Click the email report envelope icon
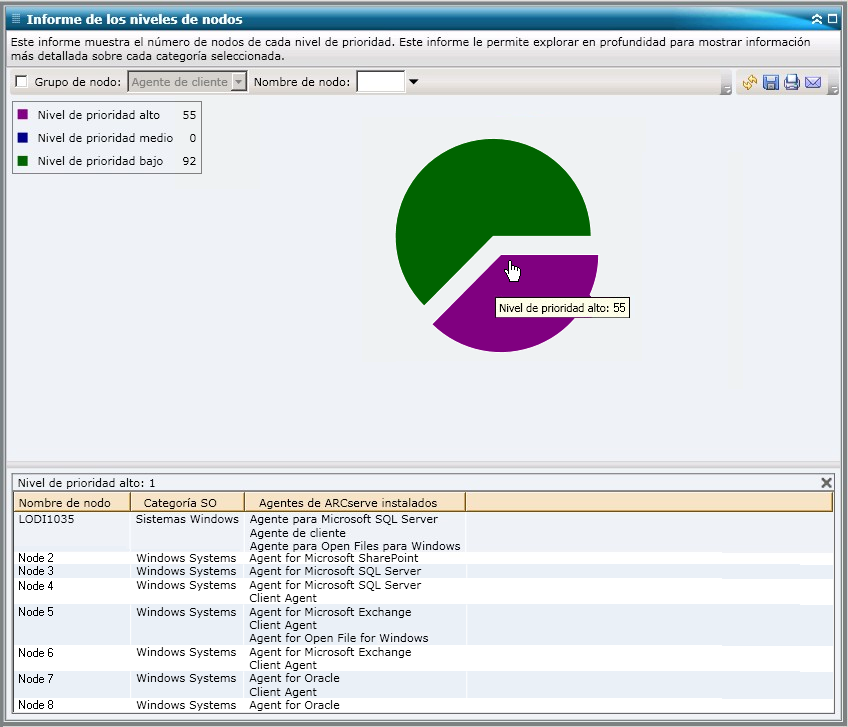 click(813, 82)
